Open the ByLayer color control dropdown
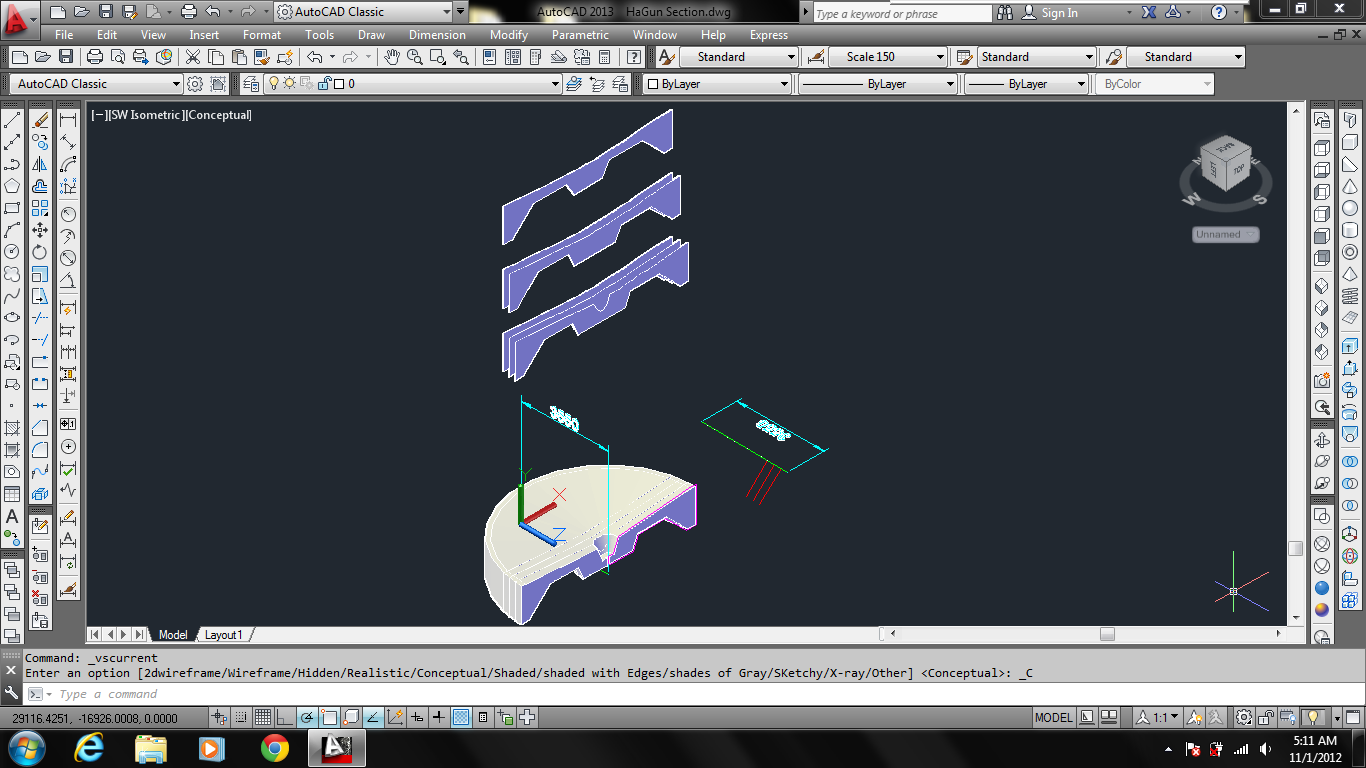The height and width of the screenshot is (768, 1366). coord(716,84)
